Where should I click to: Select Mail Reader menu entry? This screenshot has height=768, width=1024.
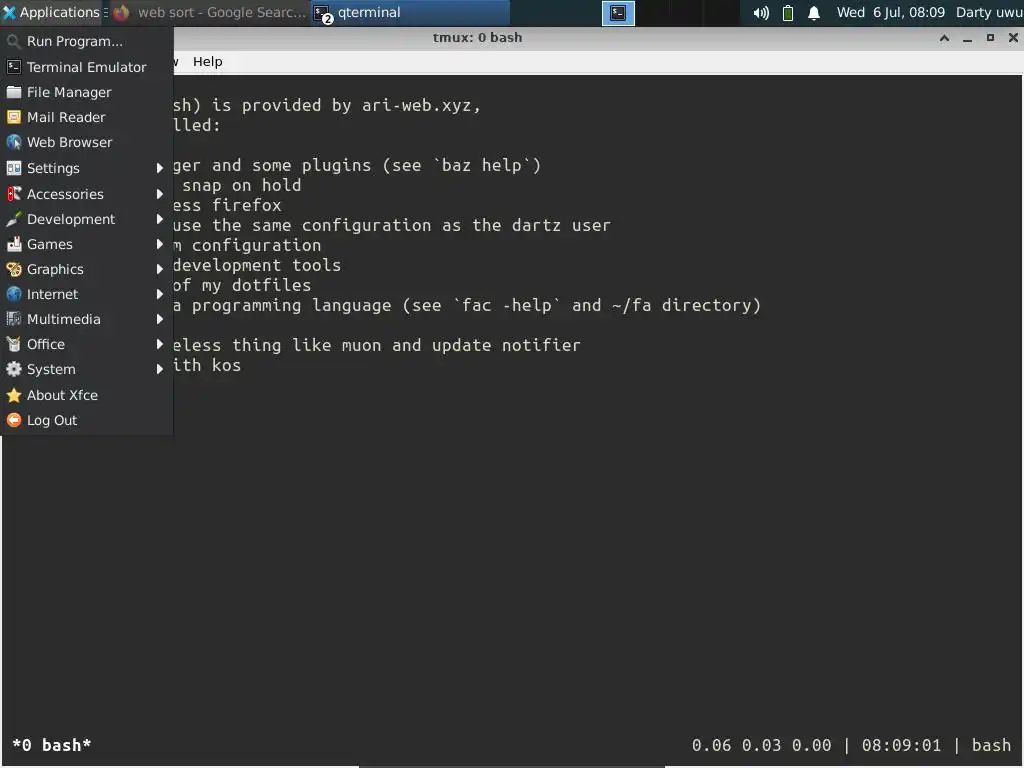tap(87, 118)
